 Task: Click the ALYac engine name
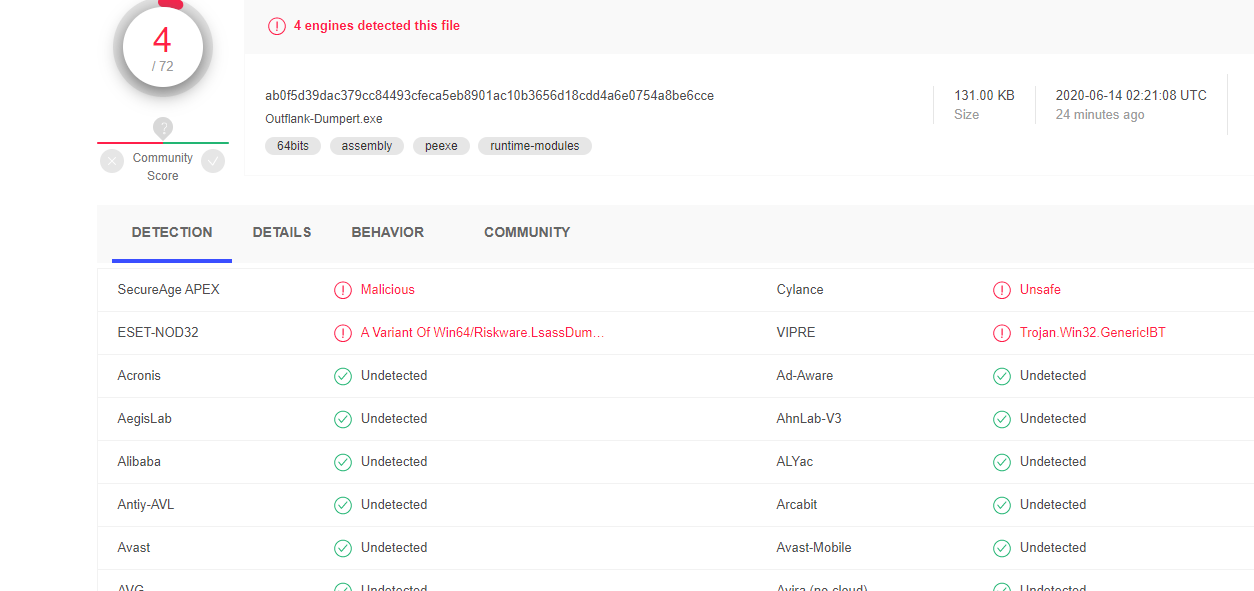coord(796,462)
